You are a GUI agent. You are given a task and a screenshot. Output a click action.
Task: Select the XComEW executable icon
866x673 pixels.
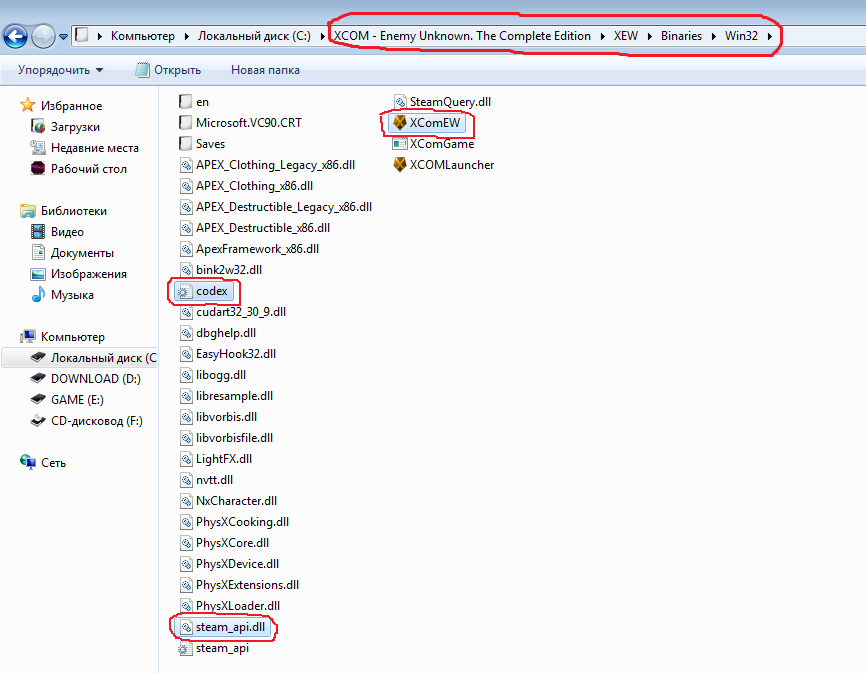[399, 123]
